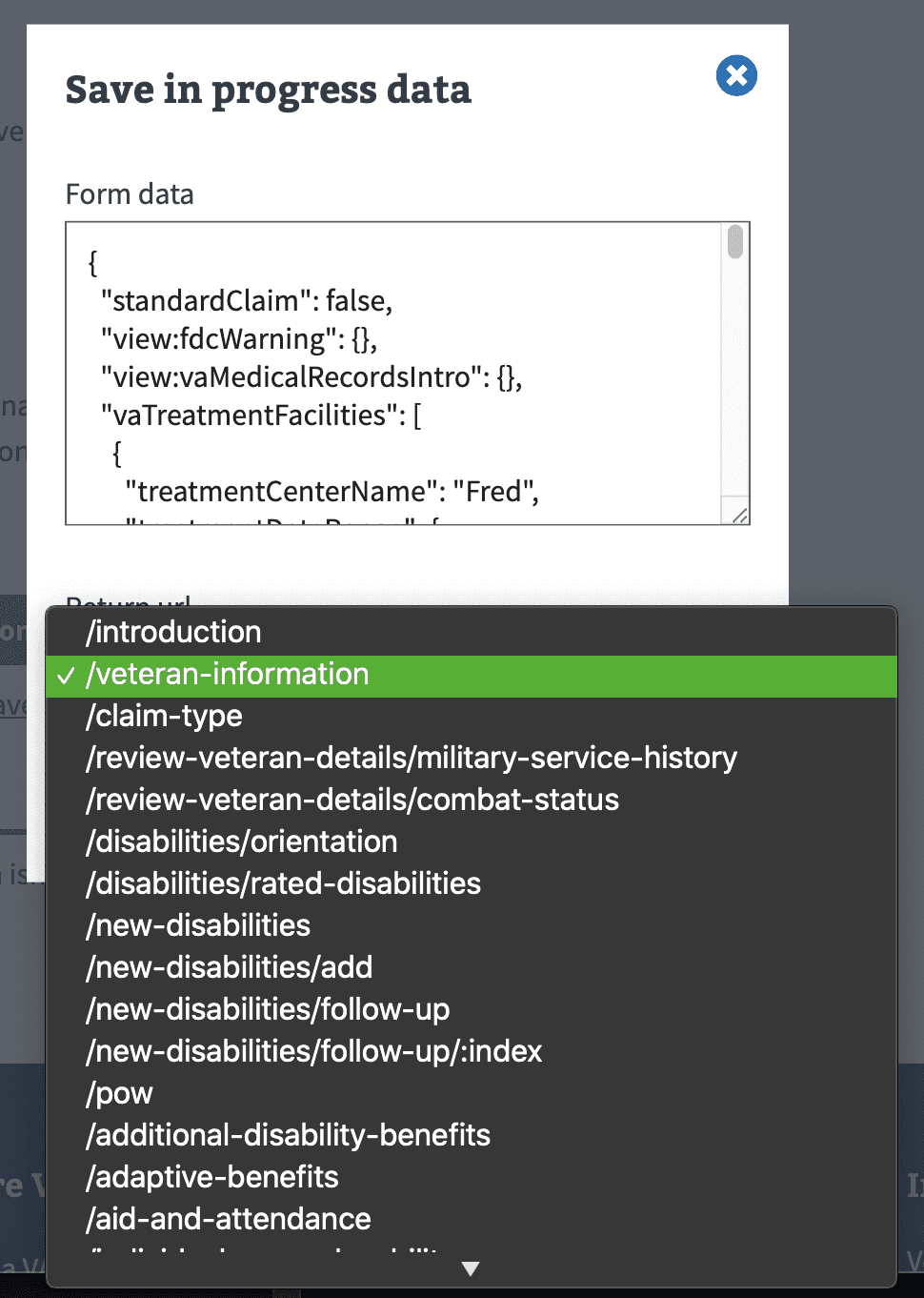The height and width of the screenshot is (1298, 924).
Task: Select /review-veteran-details/military-service-history option
Action: pyautogui.click(x=411, y=758)
